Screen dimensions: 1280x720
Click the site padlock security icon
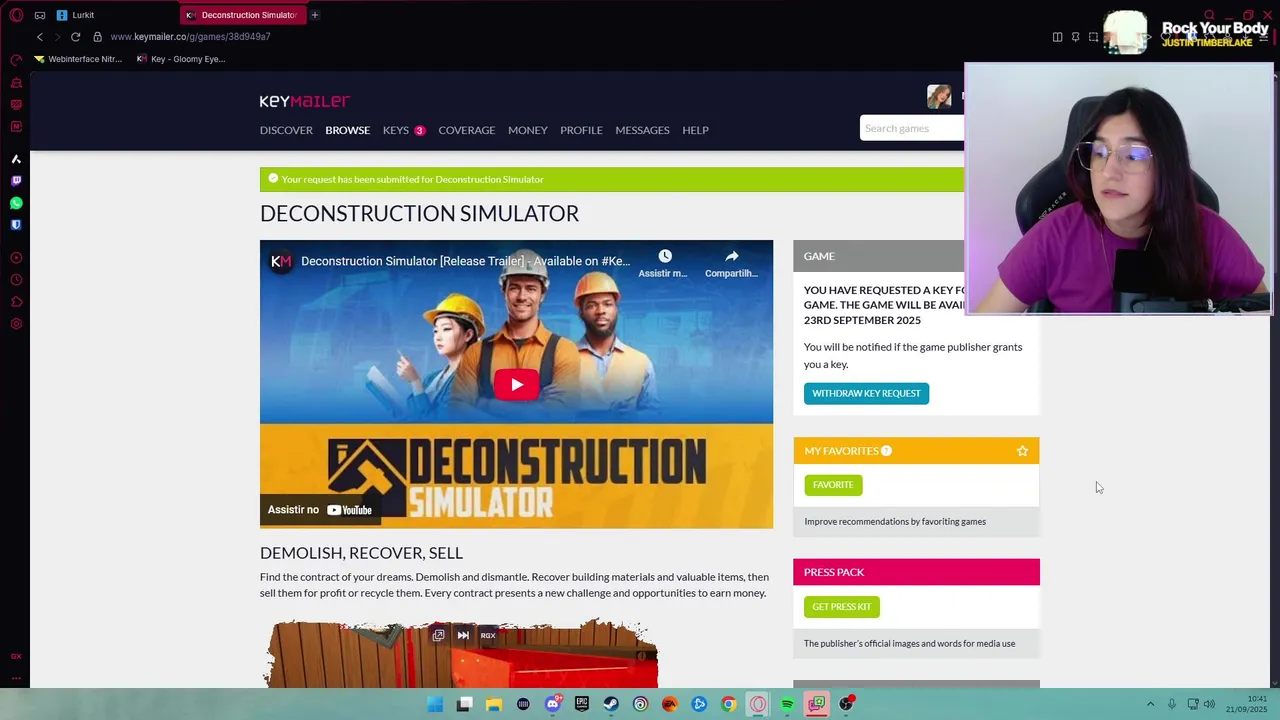[97, 37]
